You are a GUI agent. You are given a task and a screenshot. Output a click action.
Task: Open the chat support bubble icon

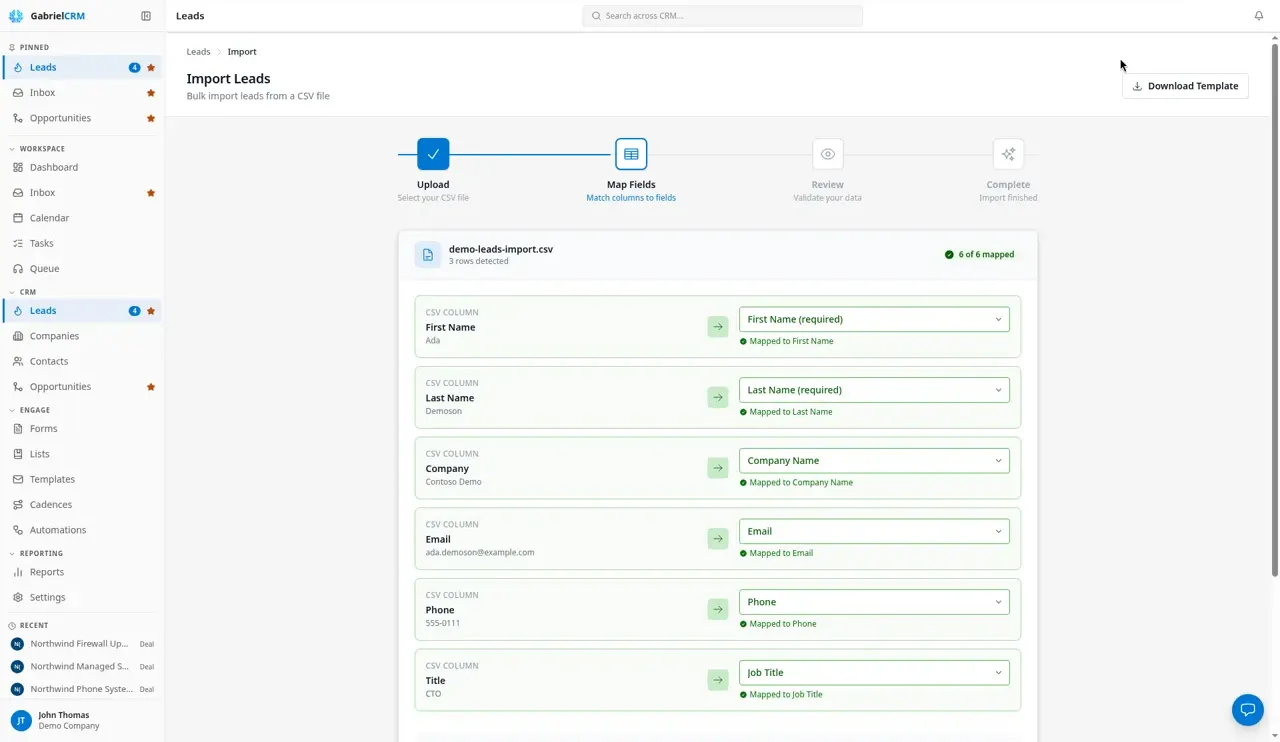click(x=1248, y=710)
